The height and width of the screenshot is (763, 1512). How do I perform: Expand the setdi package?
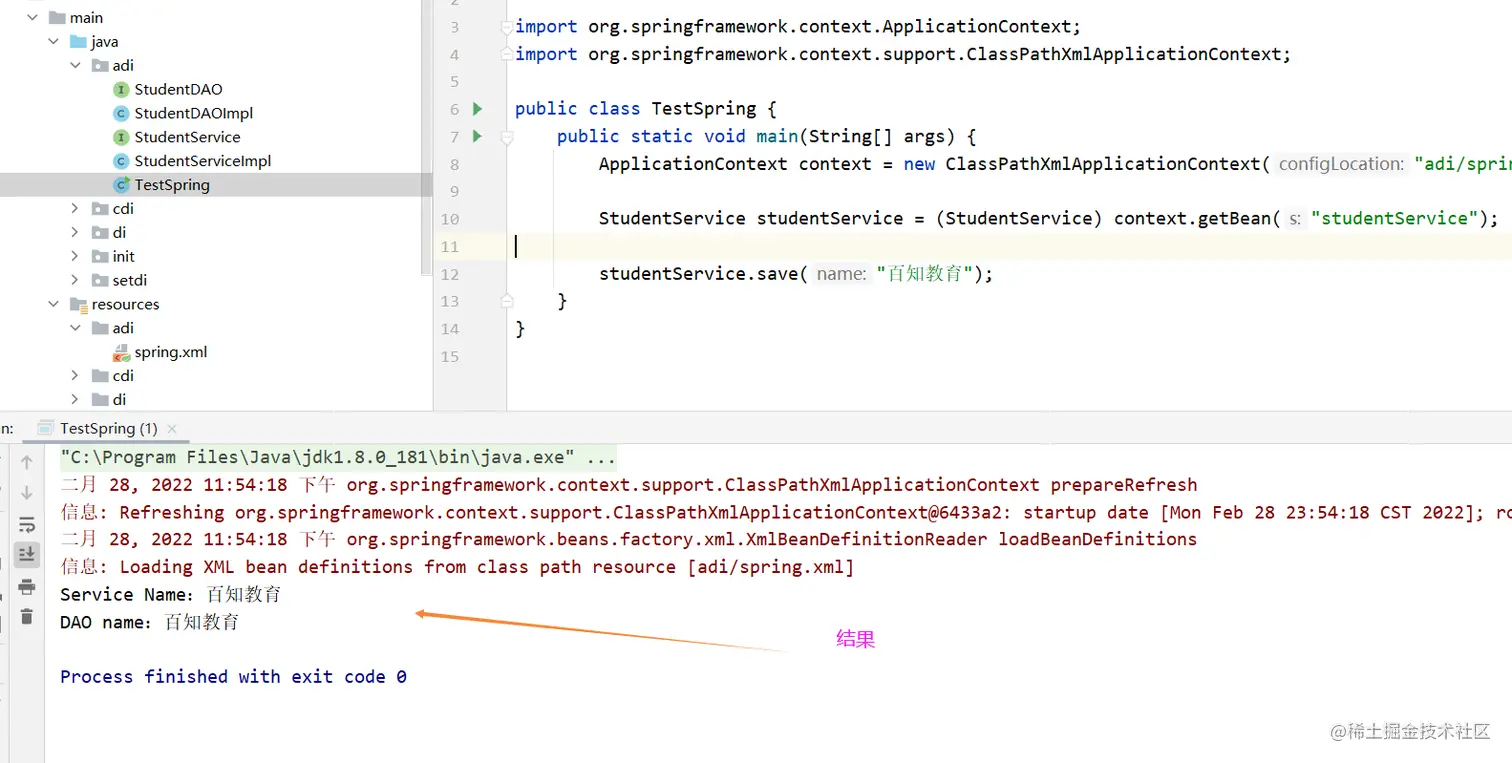pos(75,281)
